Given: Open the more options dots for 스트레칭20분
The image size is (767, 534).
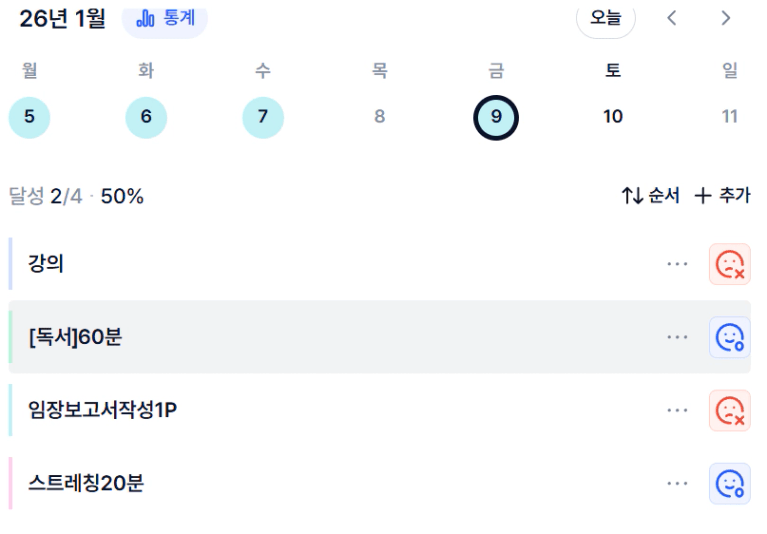Looking at the screenshot, I should (677, 484).
